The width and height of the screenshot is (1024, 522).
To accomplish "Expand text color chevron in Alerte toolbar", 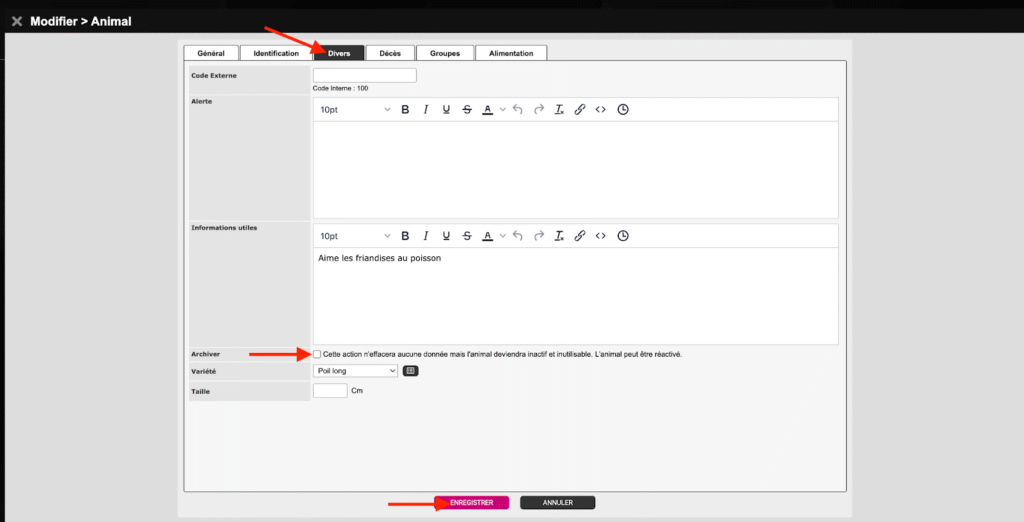I will 502,109.
